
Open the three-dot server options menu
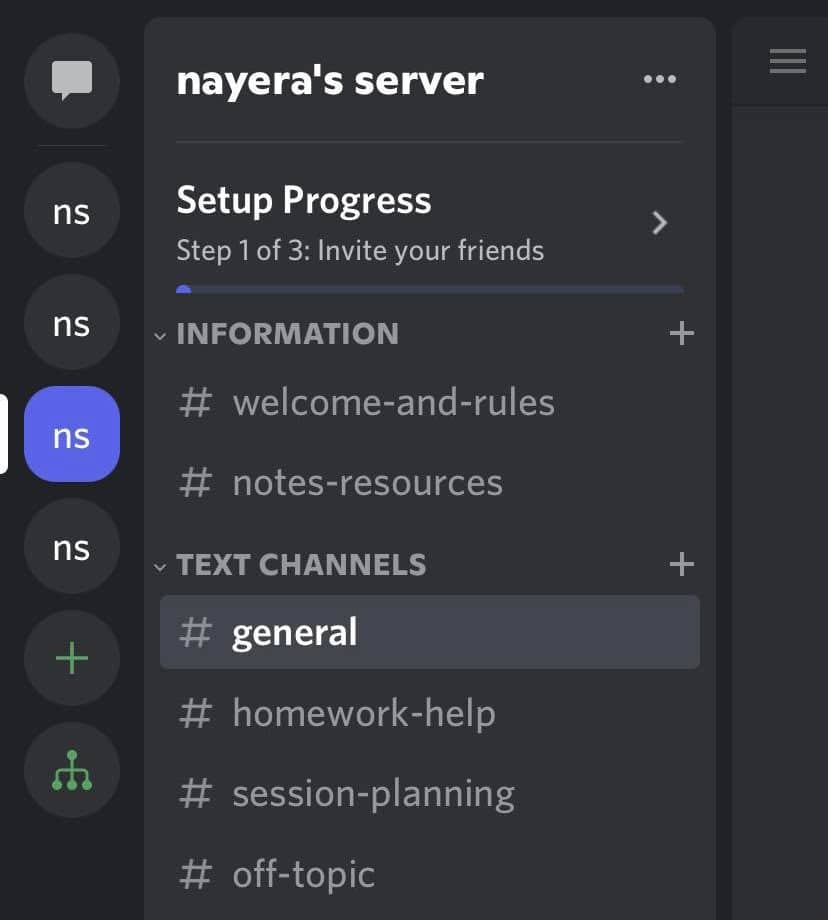pos(660,79)
